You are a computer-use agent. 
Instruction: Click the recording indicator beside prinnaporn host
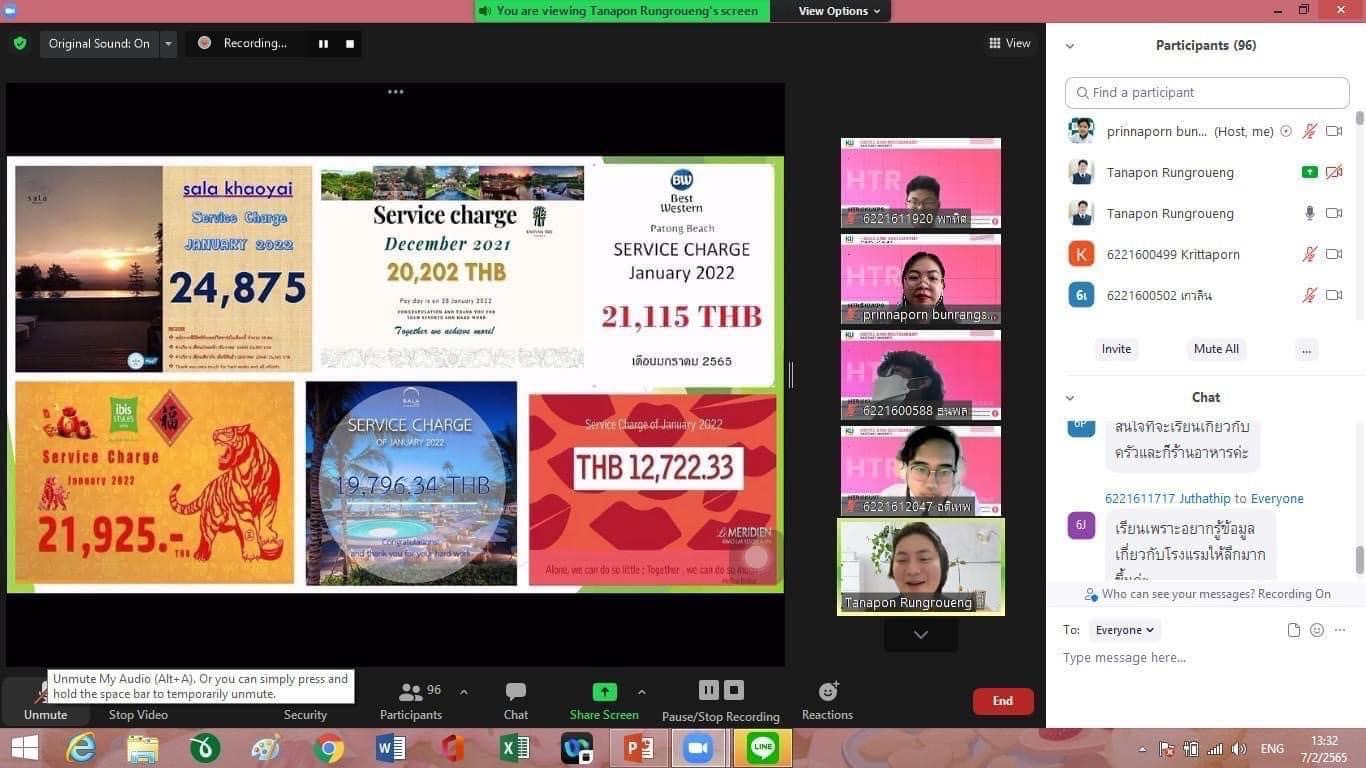click(1286, 131)
